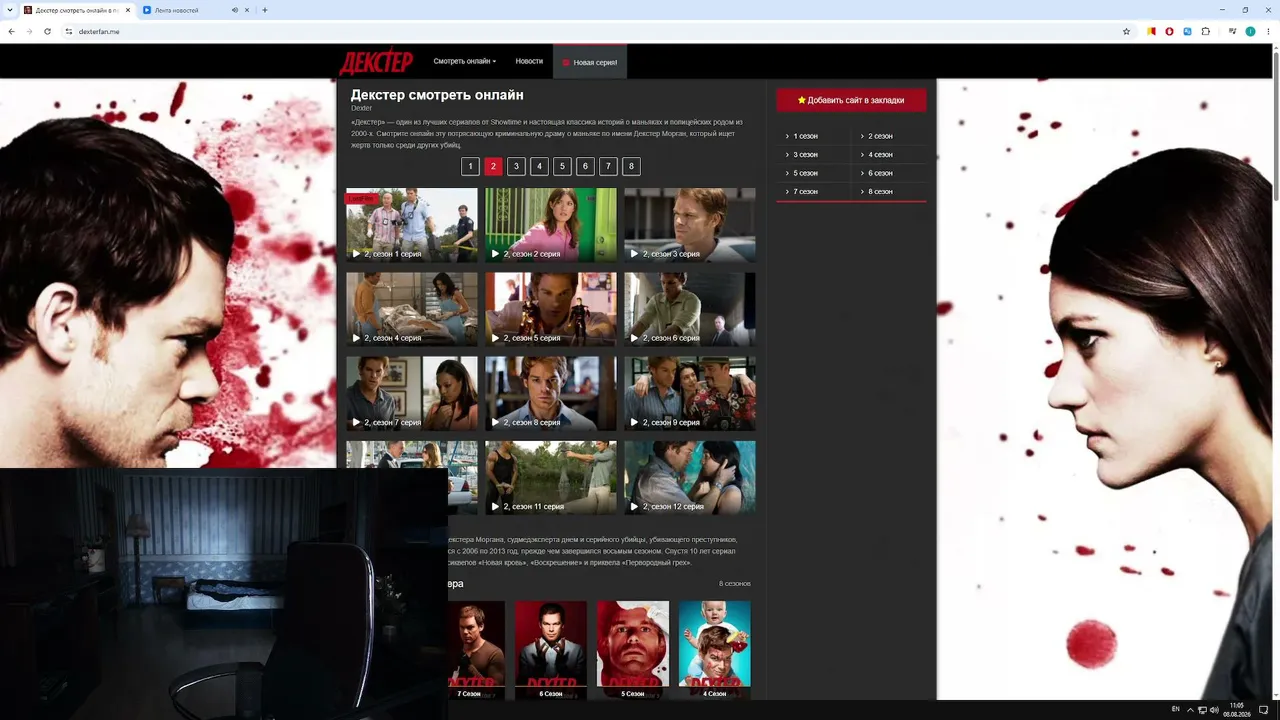Open the 6 Сезон poster
The width and height of the screenshot is (1280, 720).
(x=551, y=649)
